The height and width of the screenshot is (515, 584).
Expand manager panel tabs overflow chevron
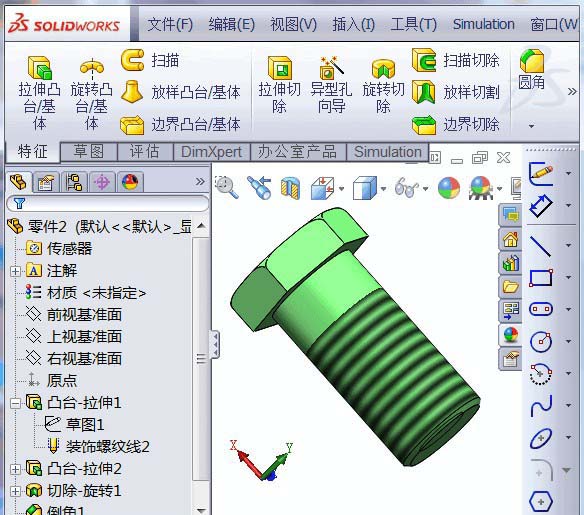[200, 182]
